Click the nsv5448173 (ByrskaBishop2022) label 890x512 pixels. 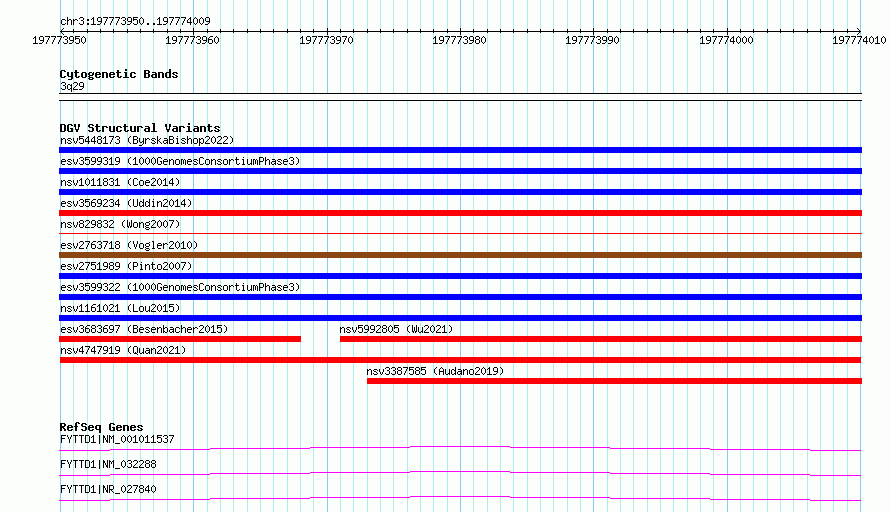click(147, 140)
